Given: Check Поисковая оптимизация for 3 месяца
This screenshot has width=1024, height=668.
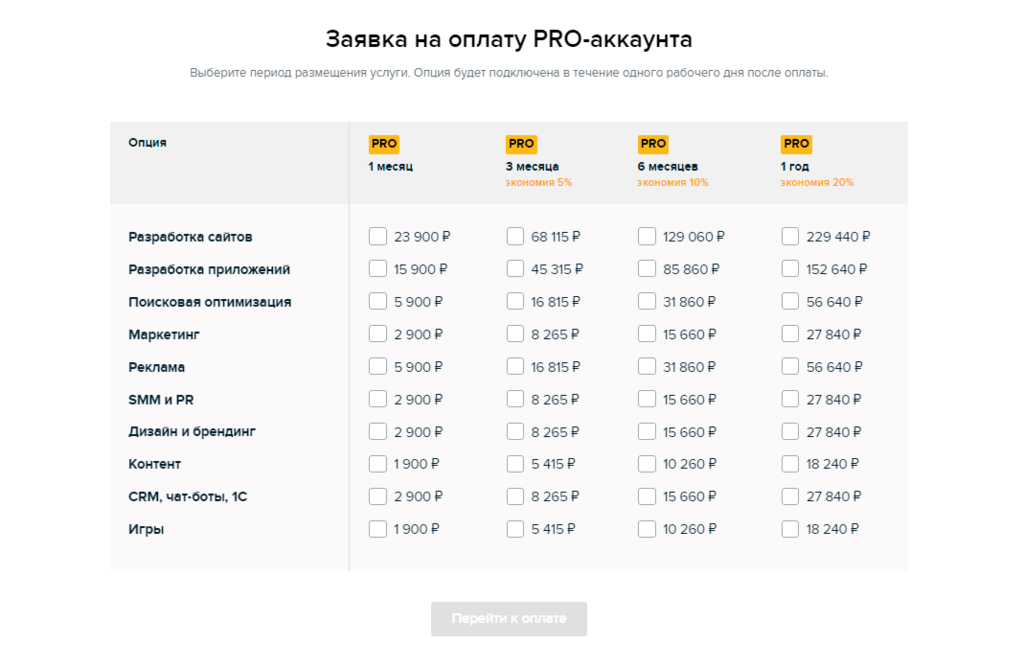Looking at the screenshot, I should [515, 302].
